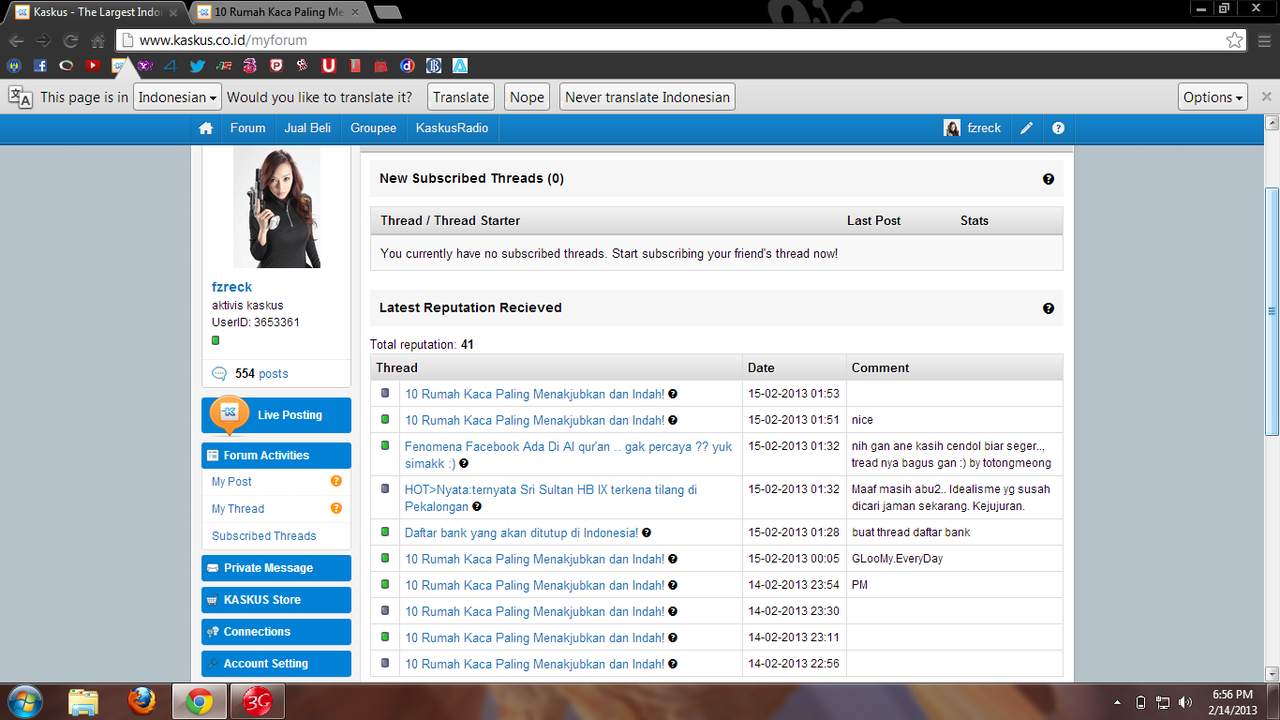Open 'HOT>Nyata:ternyata Sri Sultan HB IX' thread

551,498
